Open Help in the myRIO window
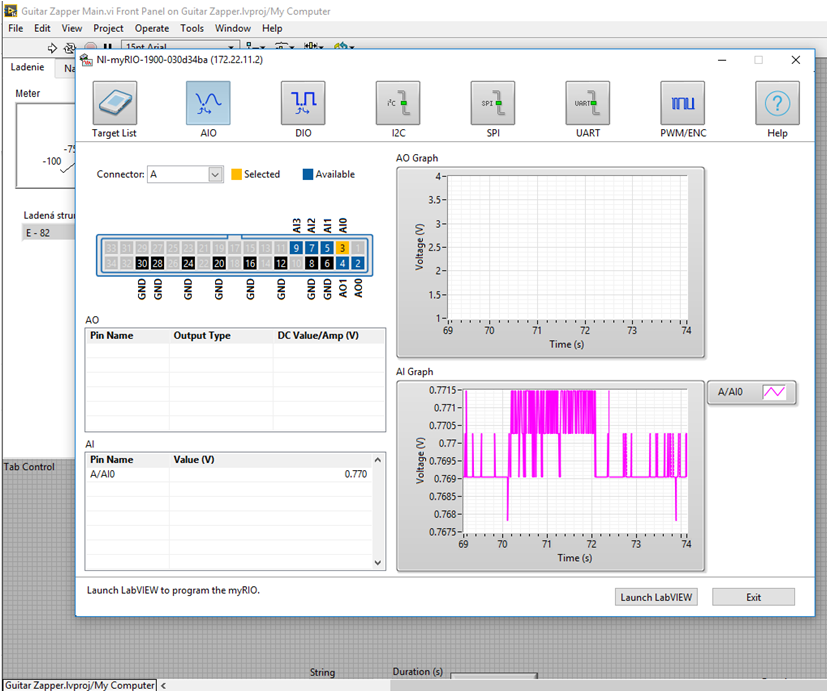Screen dimensions: 828x692 (x=777, y=103)
